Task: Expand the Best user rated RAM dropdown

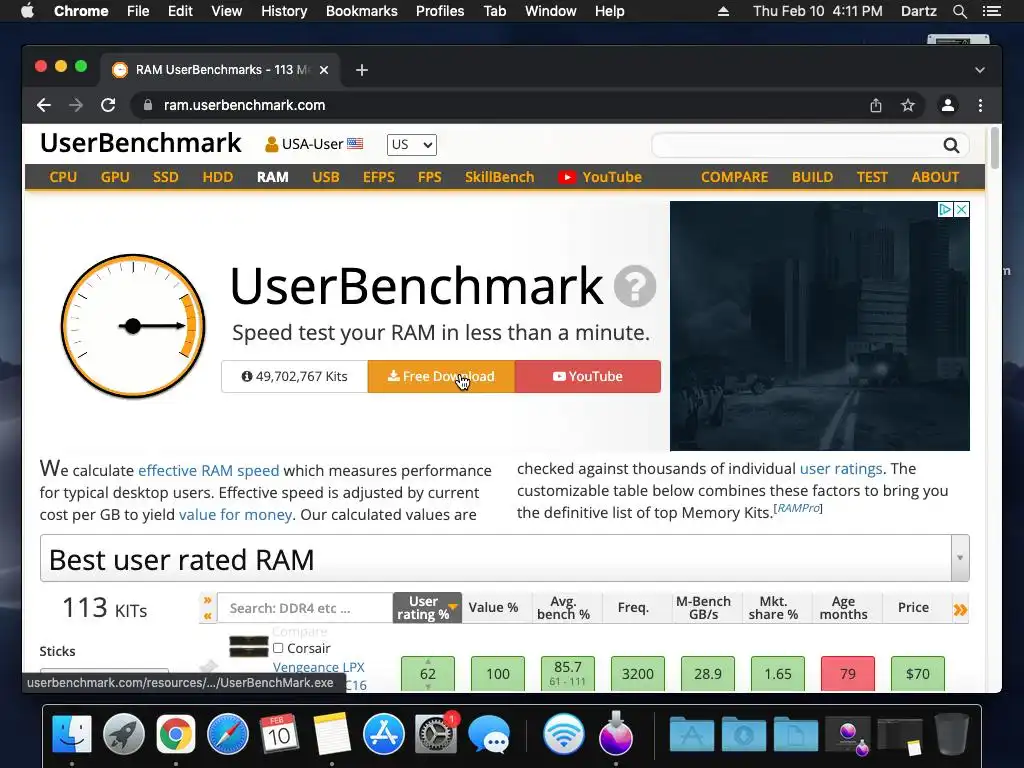Action: click(960, 558)
